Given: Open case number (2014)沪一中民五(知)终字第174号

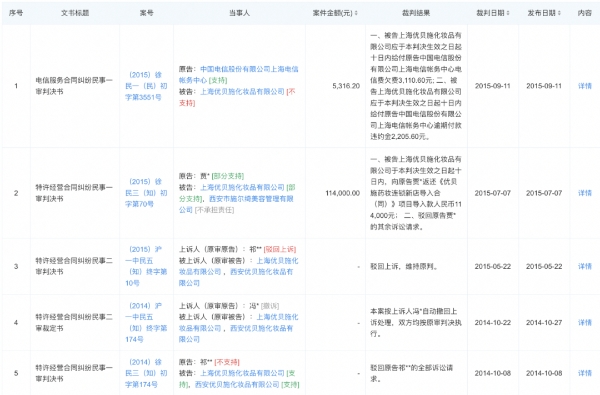Looking at the screenshot, I should [x=146, y=322].
